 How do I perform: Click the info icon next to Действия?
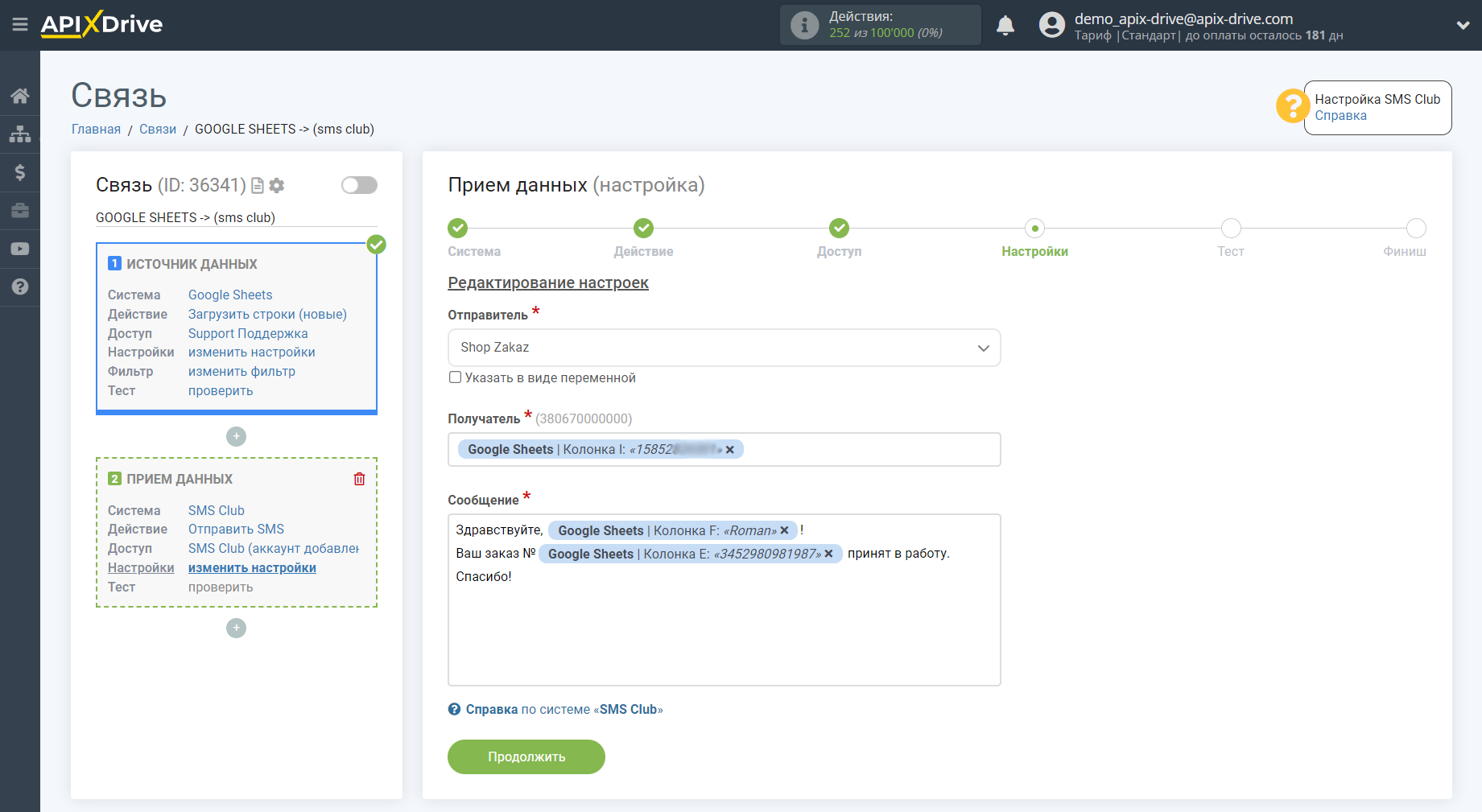[804, 25]
